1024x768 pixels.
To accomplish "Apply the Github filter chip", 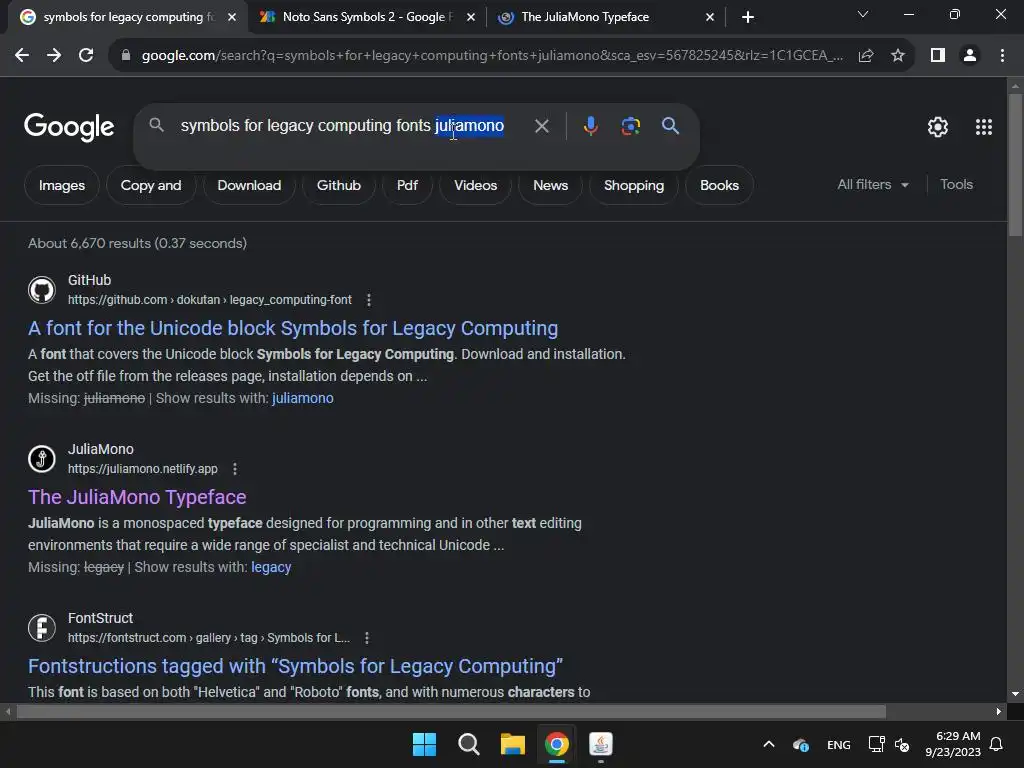I will [339, 185].
